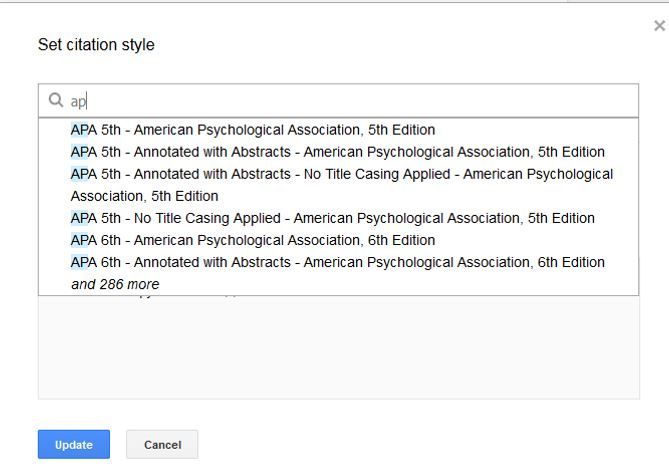Close the Set citation style dialog
Screen dimensions: 669x469
(x=659, y=26)
